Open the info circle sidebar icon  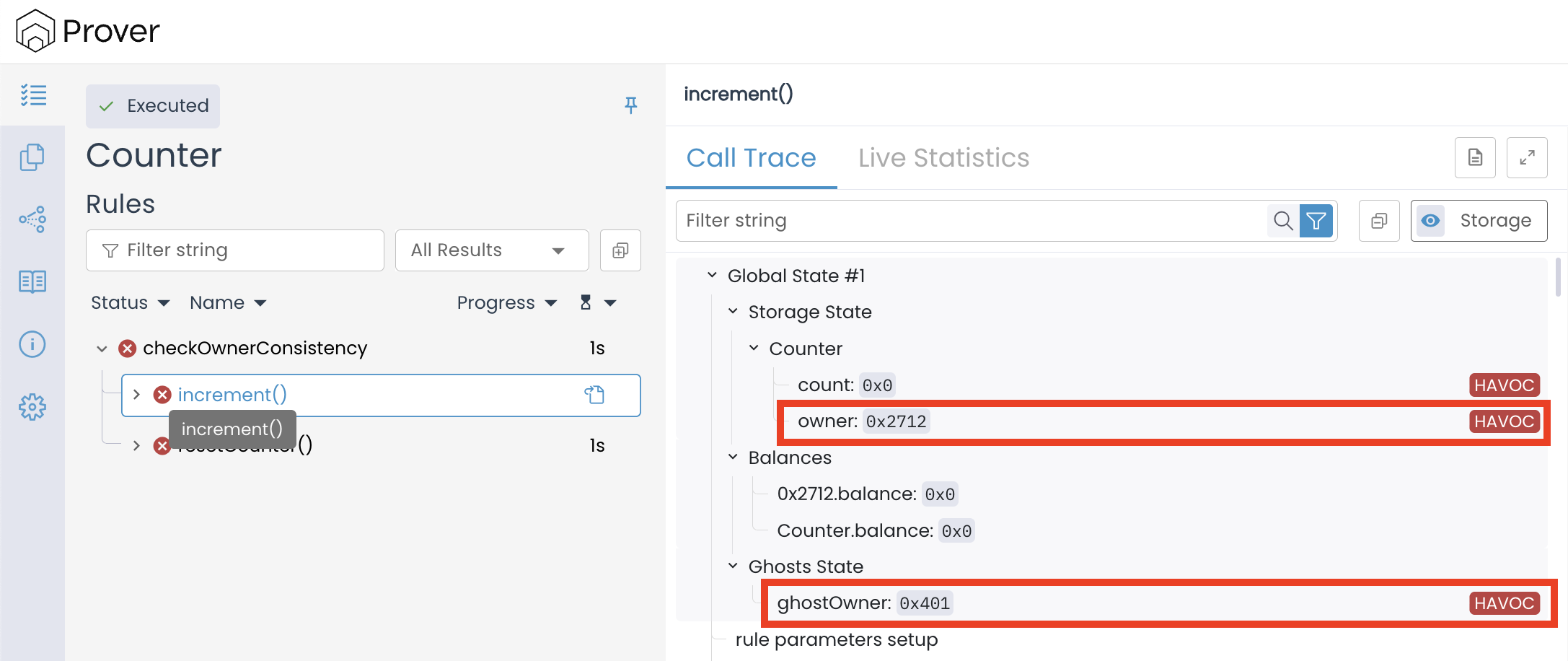tap(32, 344)
